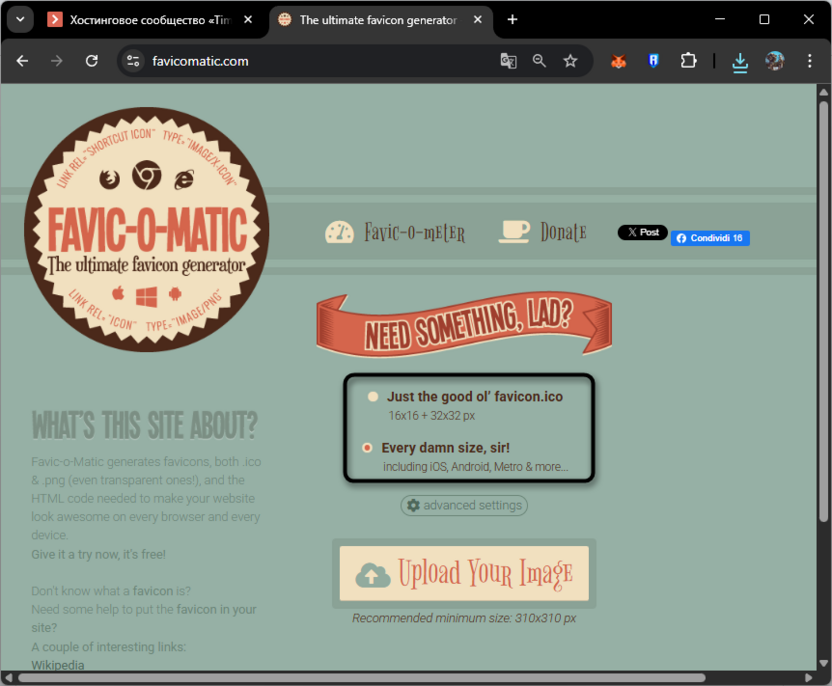Open the Extensions puzzle menu

point(688,61)
